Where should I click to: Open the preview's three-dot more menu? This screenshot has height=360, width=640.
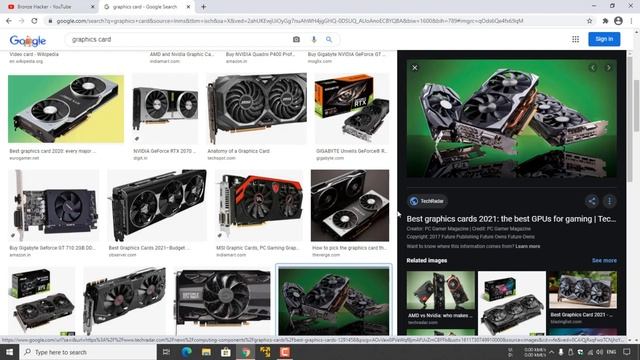coord(609,201)
